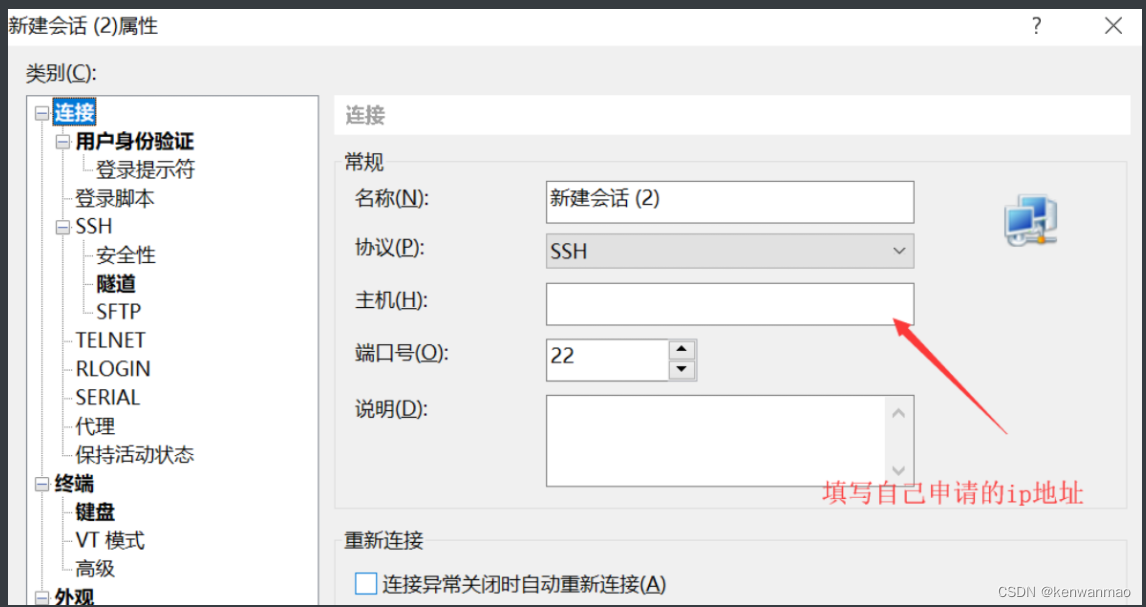Open 高级 settings under 终端

tap(95, 568)
